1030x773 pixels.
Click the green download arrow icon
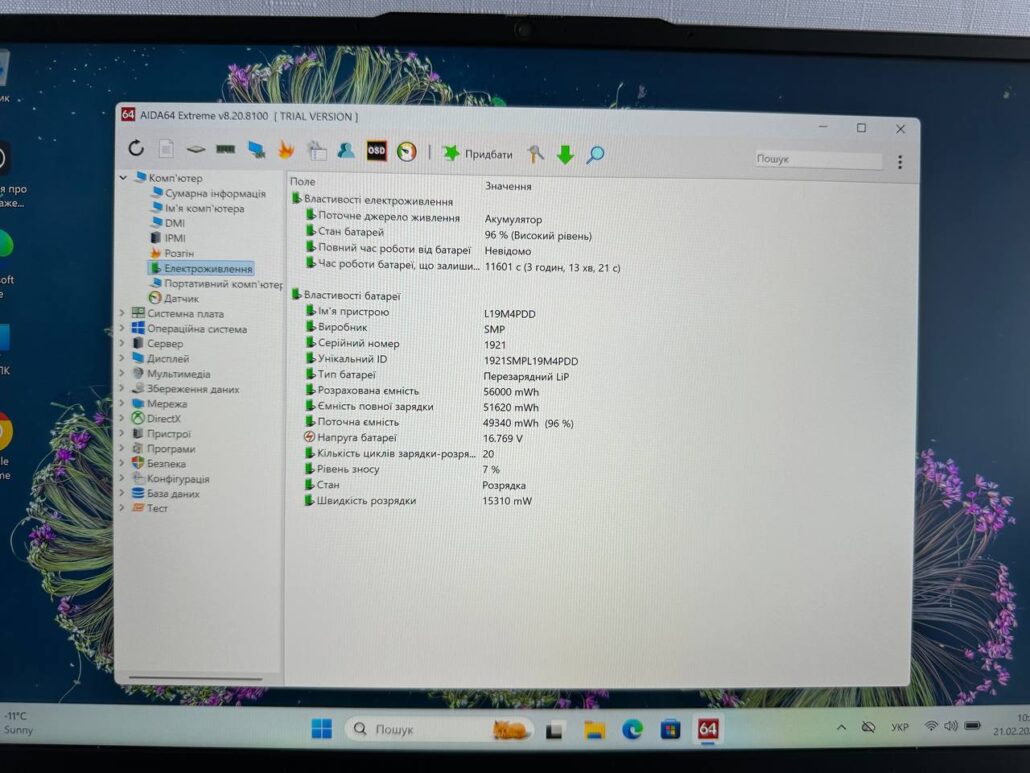(565, 154)
